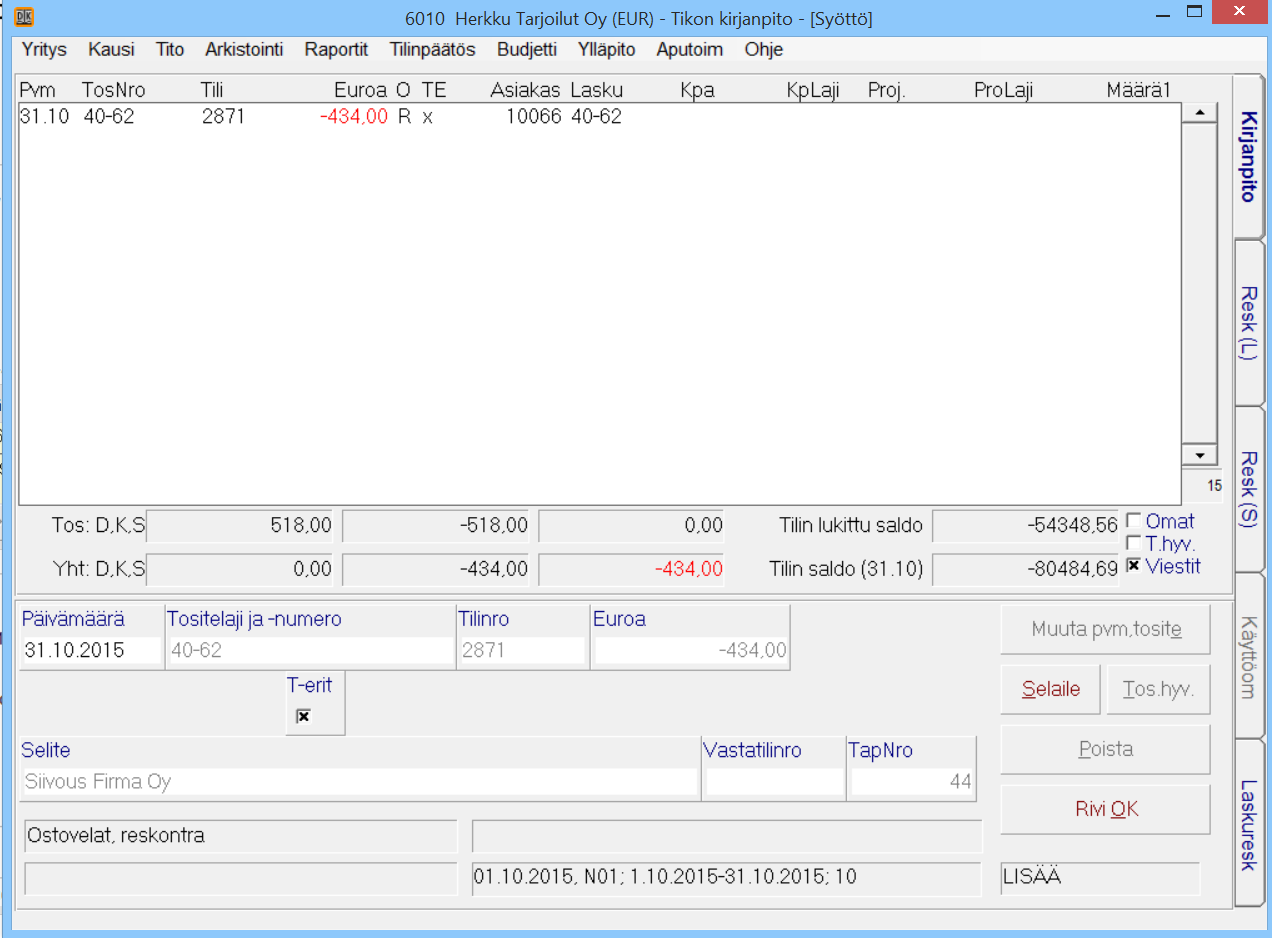1272x938 pixels.
Task: Click the Tilin lukittu saldo value -54348,56
Action: tap(1026, 525)
